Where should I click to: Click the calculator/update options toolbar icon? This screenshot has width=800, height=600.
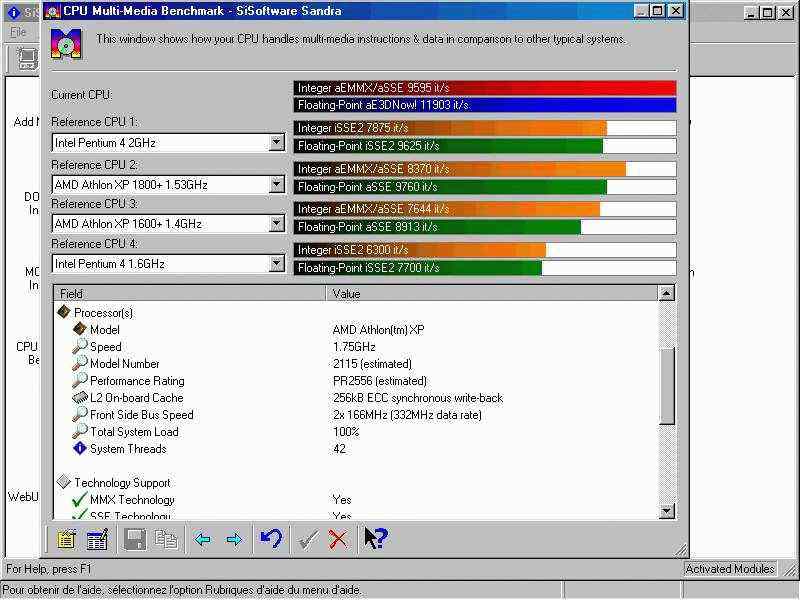[x=97, y=539]
